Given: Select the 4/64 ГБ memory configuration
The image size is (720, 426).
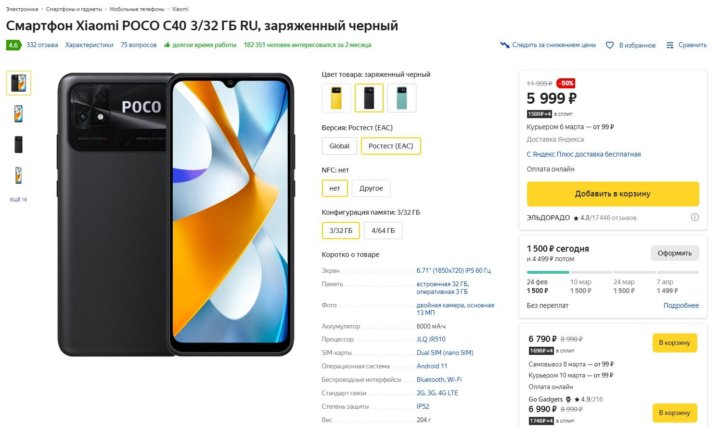Looking at the screenshot, I should [x=383, y=230].
